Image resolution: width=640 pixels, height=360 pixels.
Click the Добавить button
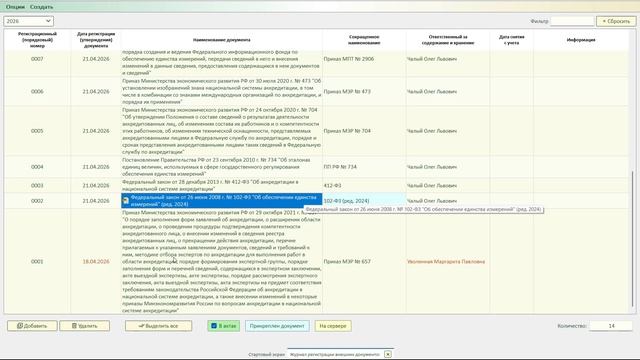click(x=32, y=326)
